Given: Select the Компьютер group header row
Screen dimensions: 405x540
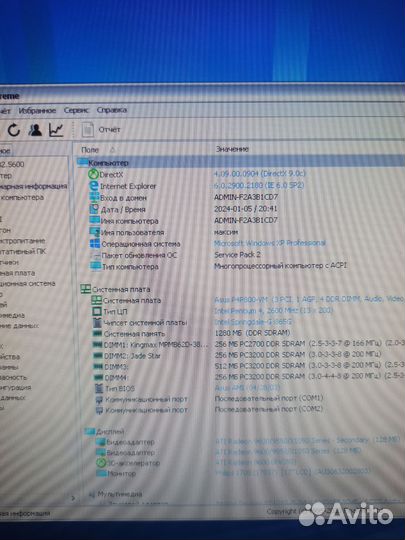Looking at the screenshot, I should [x=240, y=163].
